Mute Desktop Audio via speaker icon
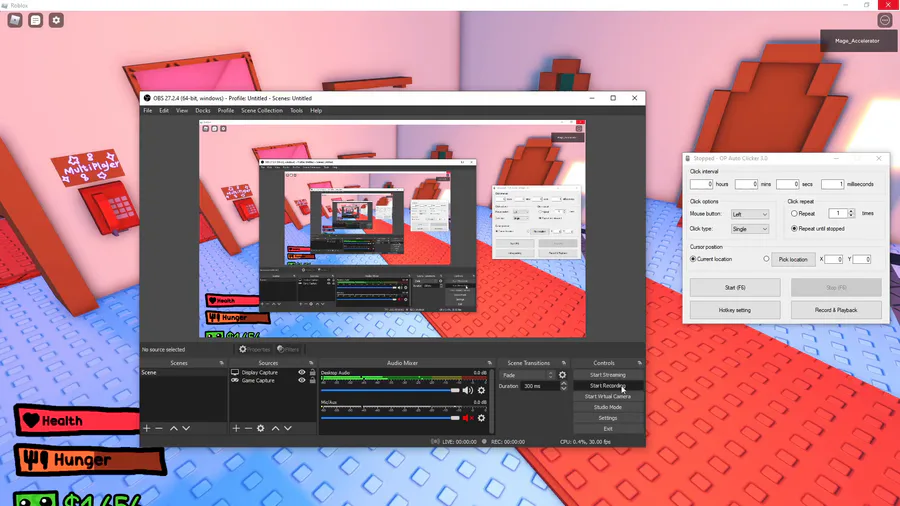 tap(468, 391)
